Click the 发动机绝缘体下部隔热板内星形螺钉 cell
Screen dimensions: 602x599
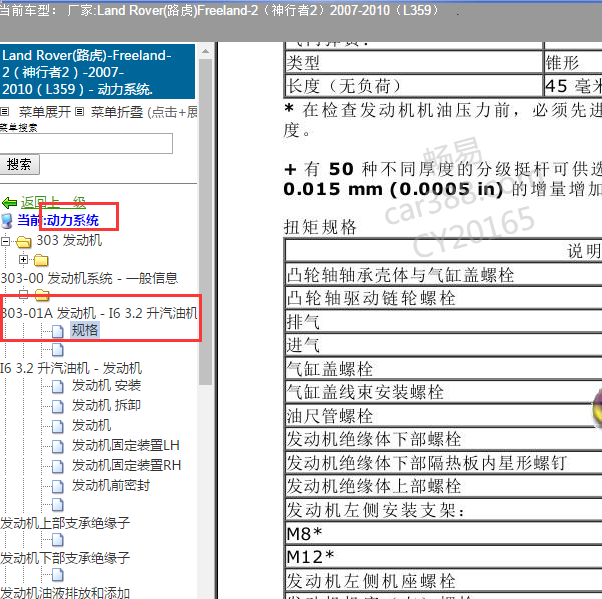click(443, 463)
